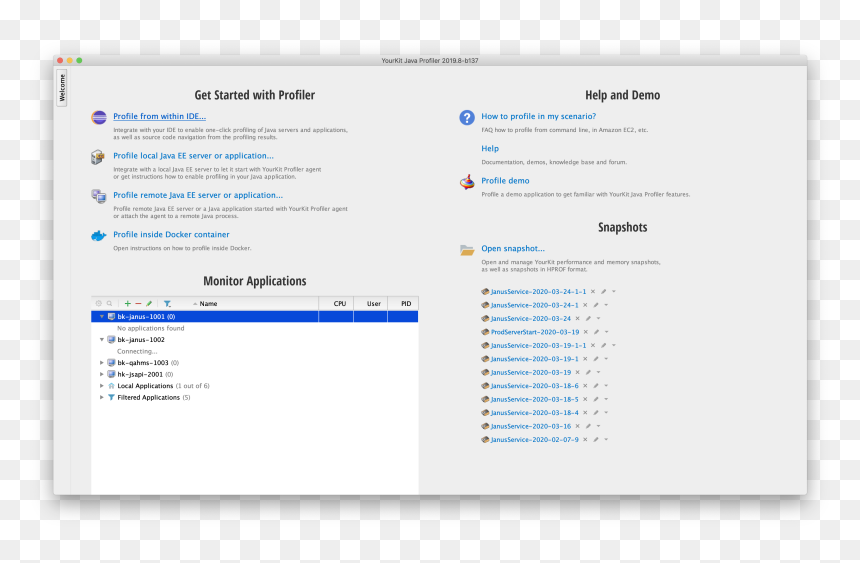Viewport: 860px width, 563px height.
Task: Click the green pencil to edit a connection
Action: [x=149, y=303]
